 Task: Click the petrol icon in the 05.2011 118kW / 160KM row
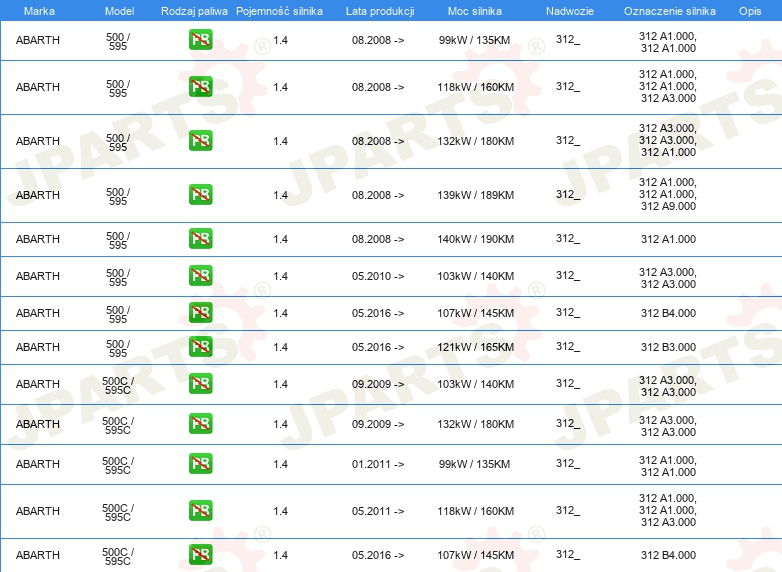pos(200,511)
